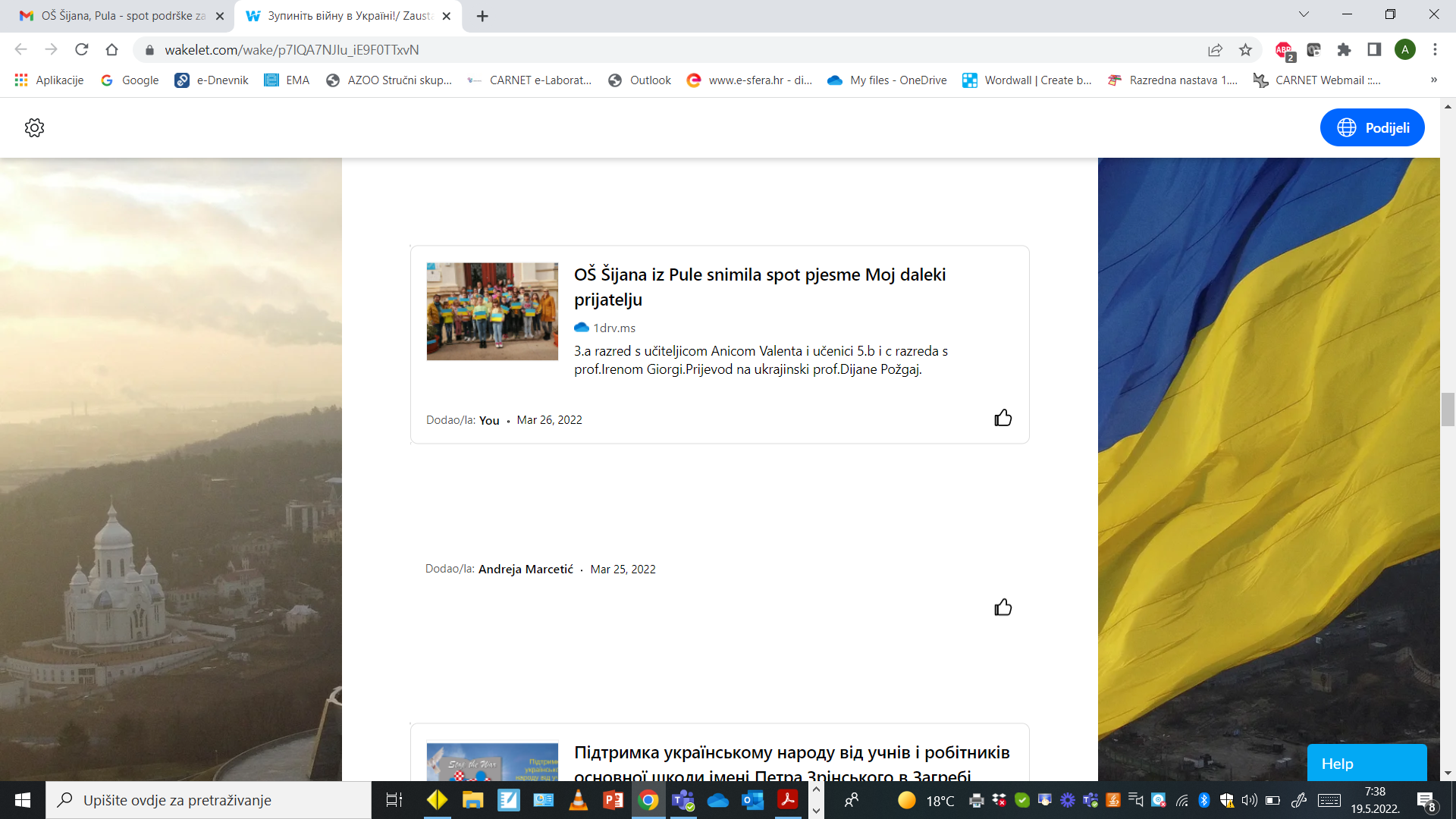Click the Podijeli share button
This screenshot has width=1456, height=819.
[x=1372, y=127]
